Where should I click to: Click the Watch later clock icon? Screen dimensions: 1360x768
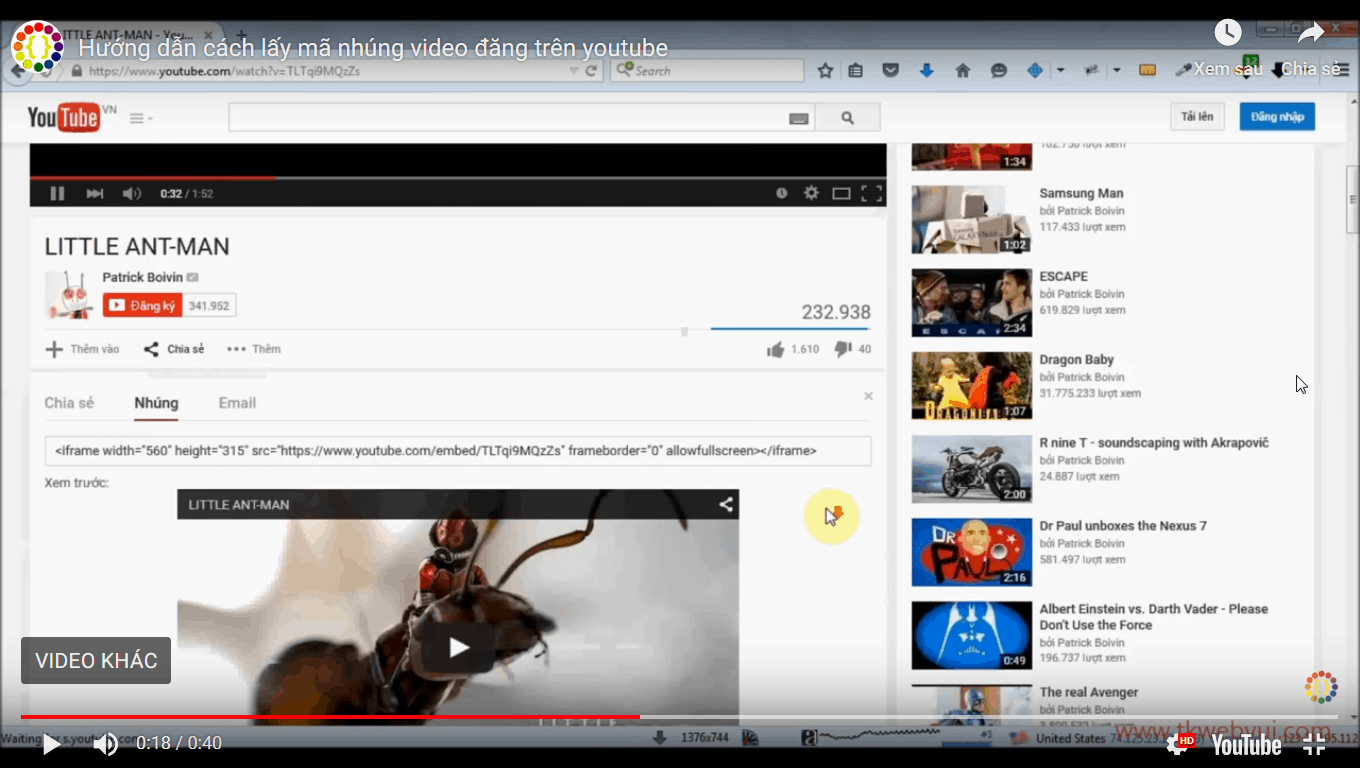tap(1228, 32)
